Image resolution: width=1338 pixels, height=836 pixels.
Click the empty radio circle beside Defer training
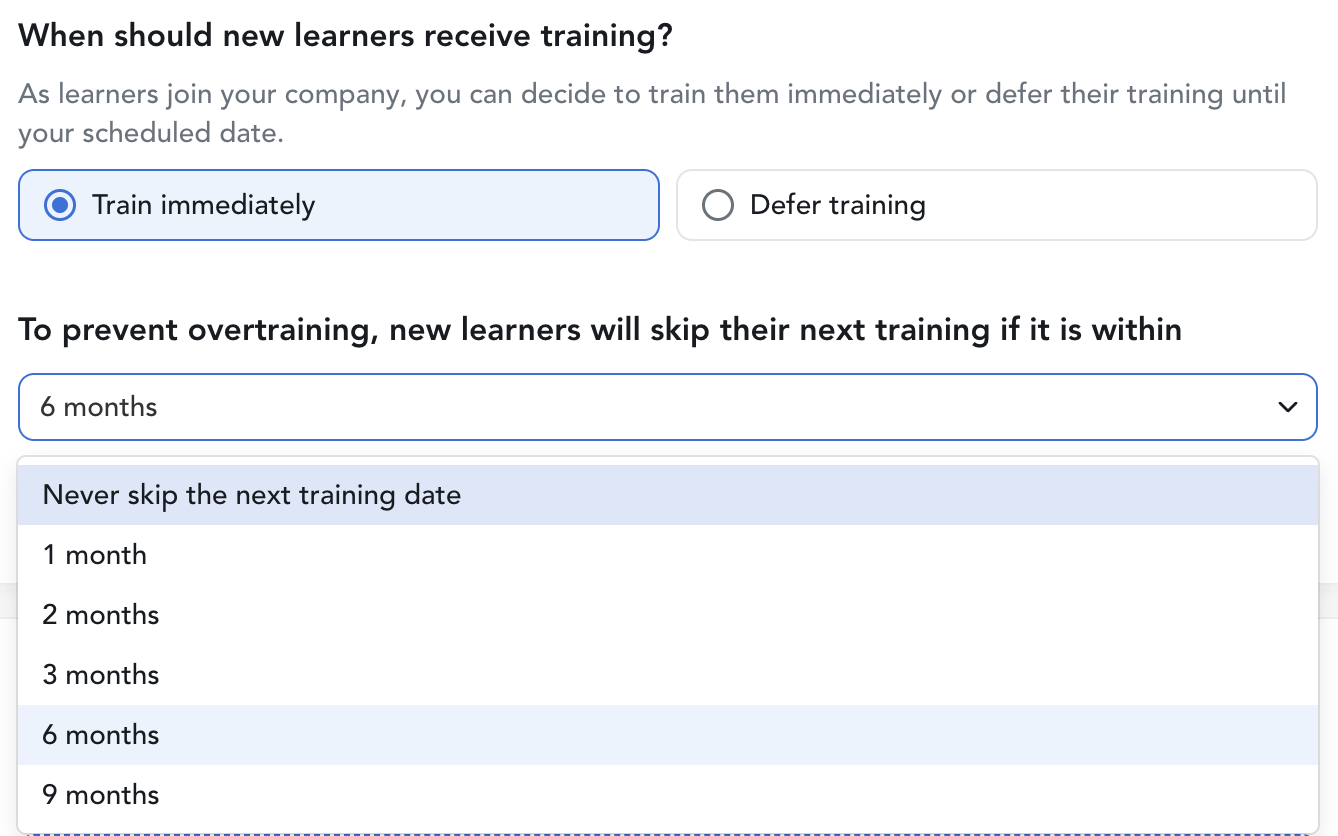[718, 205]
